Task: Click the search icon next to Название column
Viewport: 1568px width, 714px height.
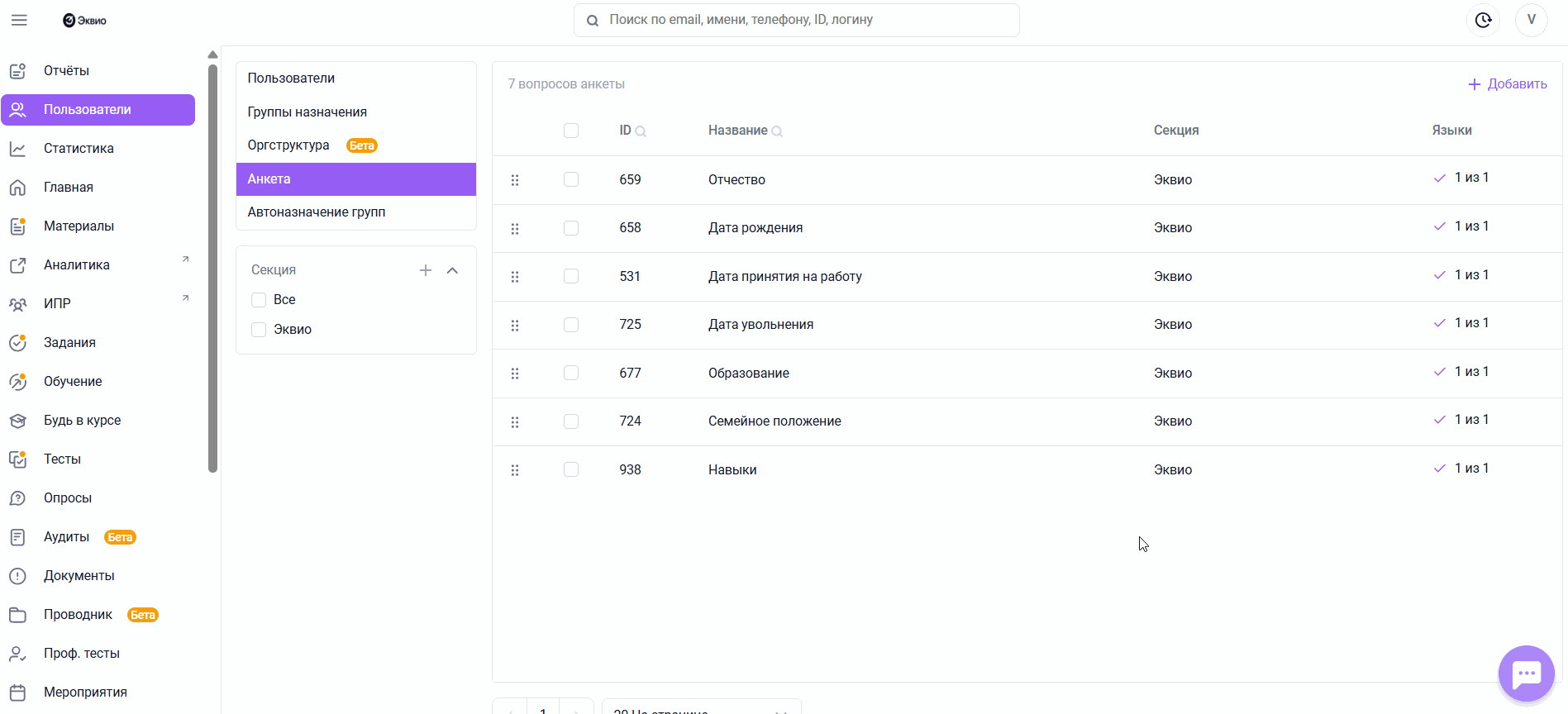Action: pyautogui.click(x=777, y=131)
